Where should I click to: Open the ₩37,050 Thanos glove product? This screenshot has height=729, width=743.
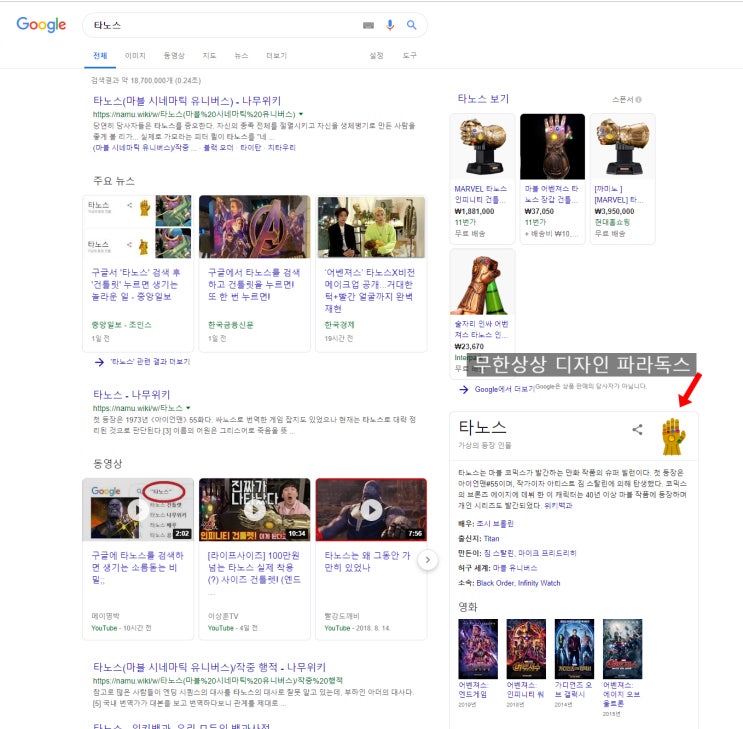tap(552, 179)
